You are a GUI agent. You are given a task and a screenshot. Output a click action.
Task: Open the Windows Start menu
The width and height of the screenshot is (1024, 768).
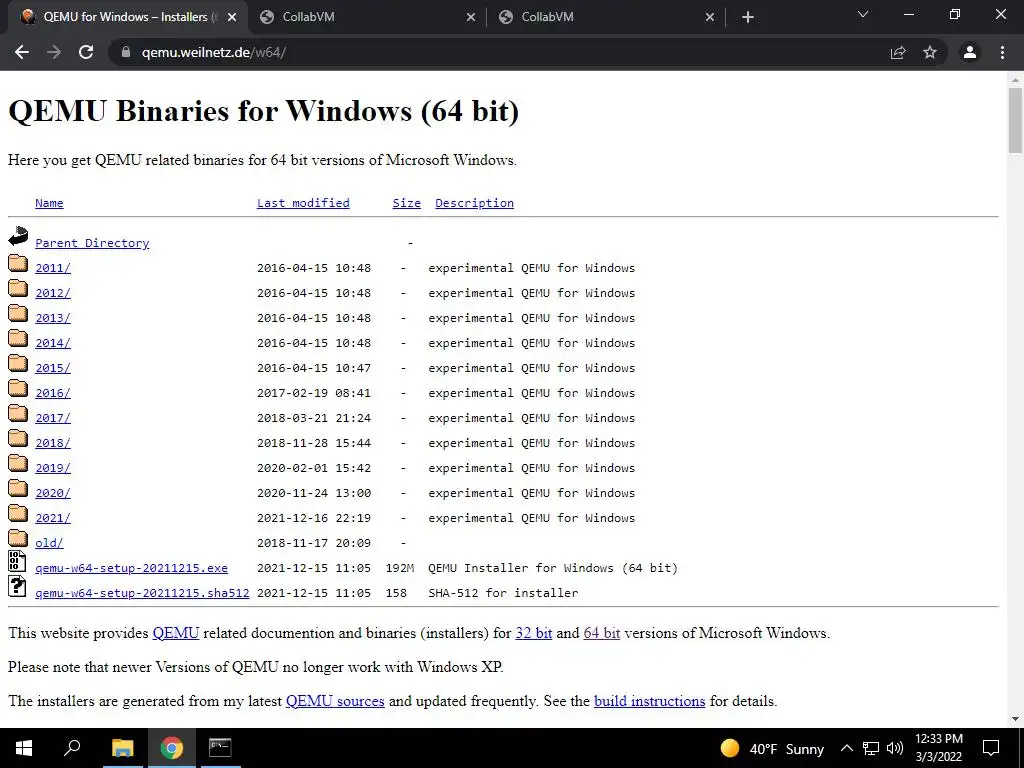click(24, 748)
